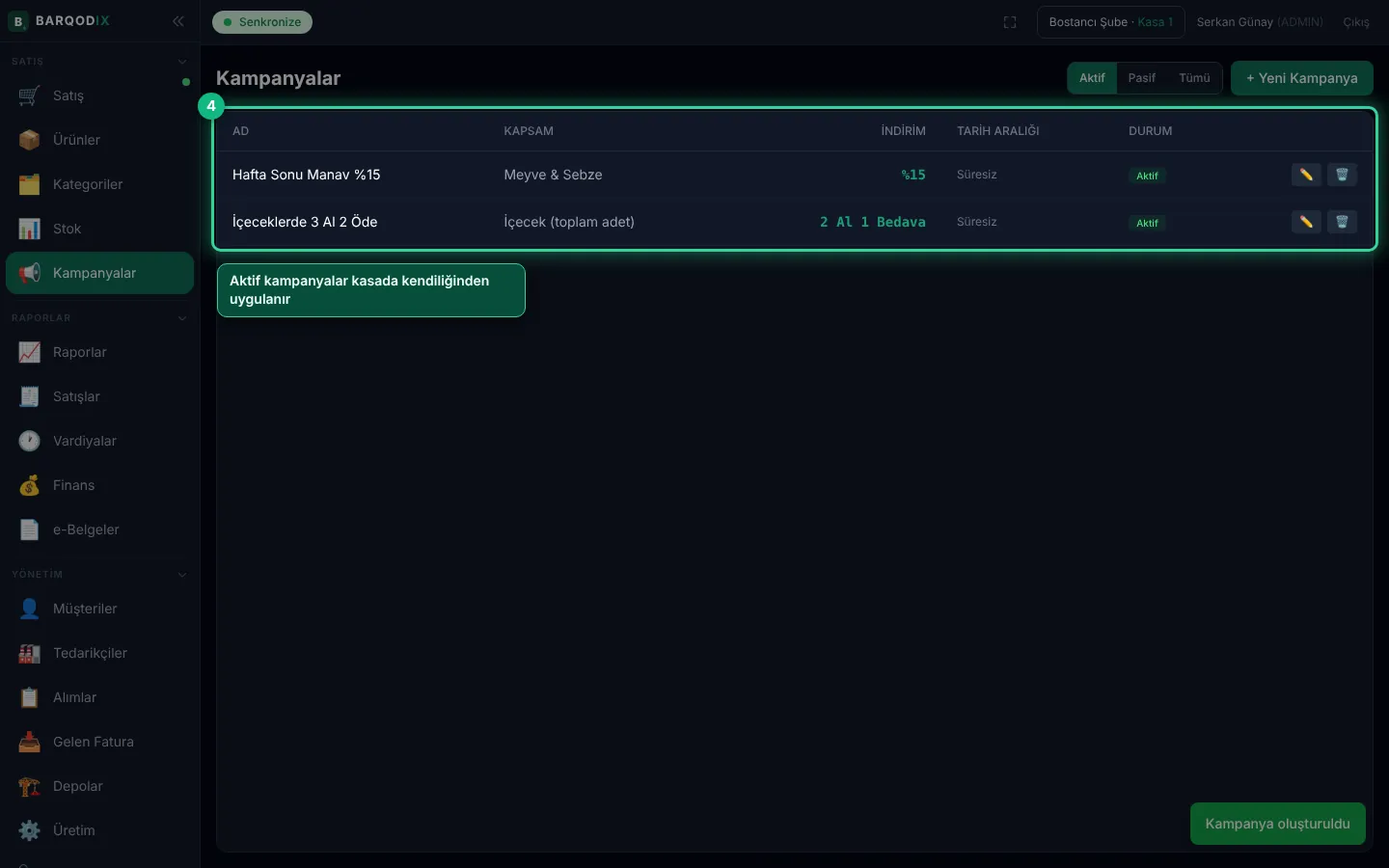1389x868 pixels.
Task: Switch to Aktif filter tab
Action: click(x=1092, y=78)
